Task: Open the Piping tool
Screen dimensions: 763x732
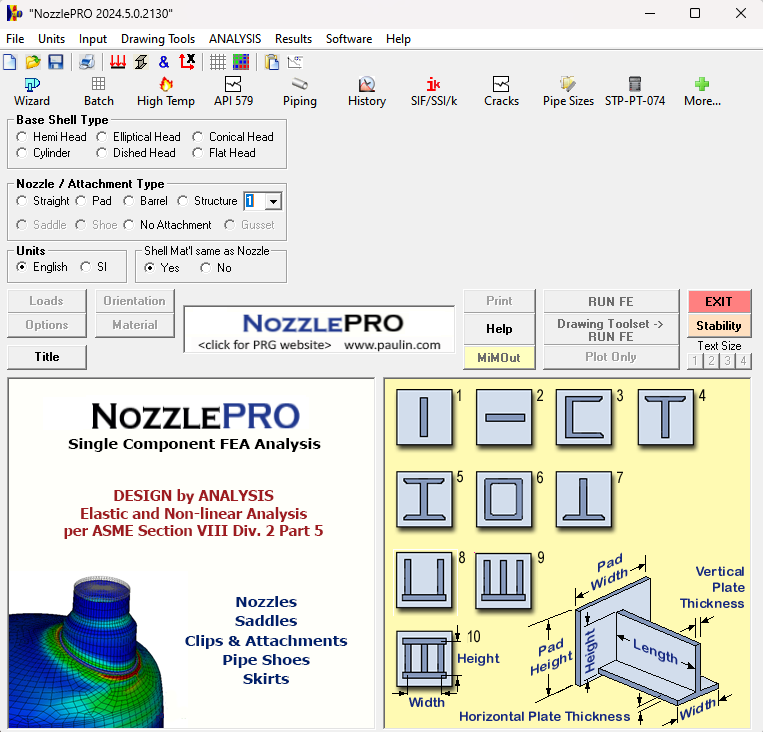Action: point(300,92)
